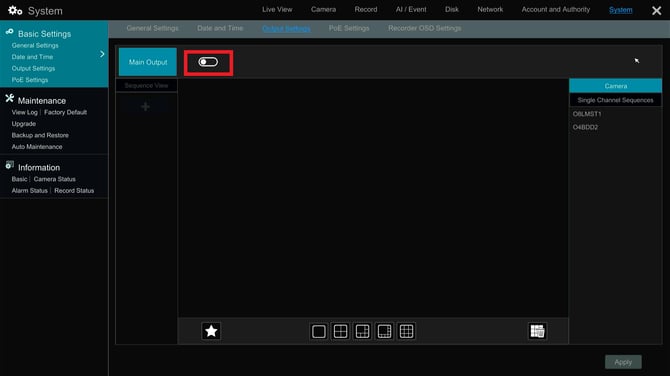Click the Main Output button
The image size is (670, 376).
tap(148, 62)
